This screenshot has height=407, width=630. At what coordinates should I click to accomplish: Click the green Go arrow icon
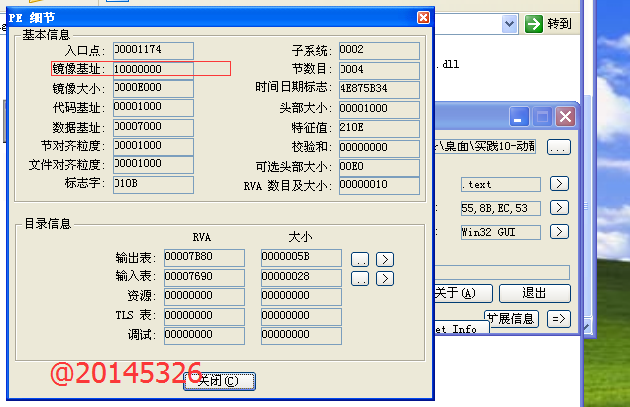tap(535, 24)
